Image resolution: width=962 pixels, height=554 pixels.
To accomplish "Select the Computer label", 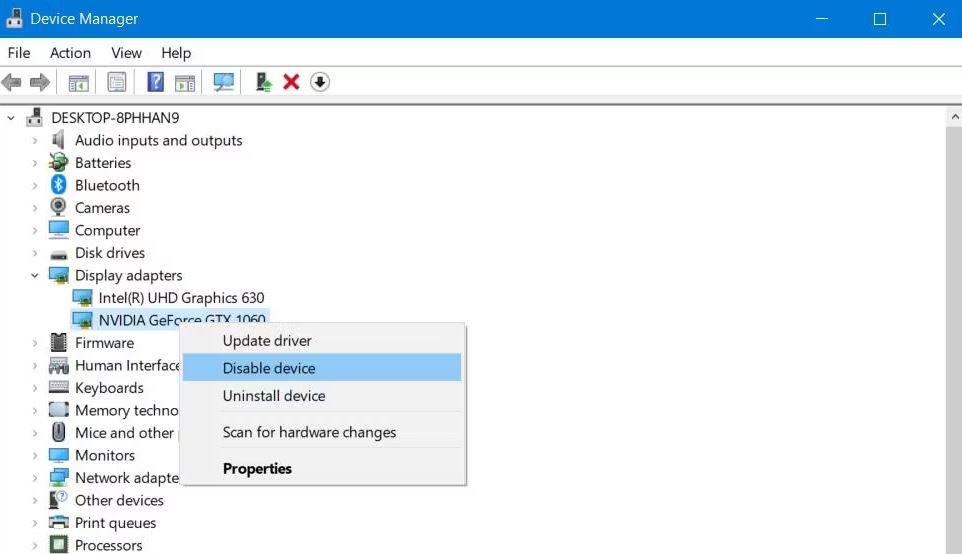I will tap(107, 231).
